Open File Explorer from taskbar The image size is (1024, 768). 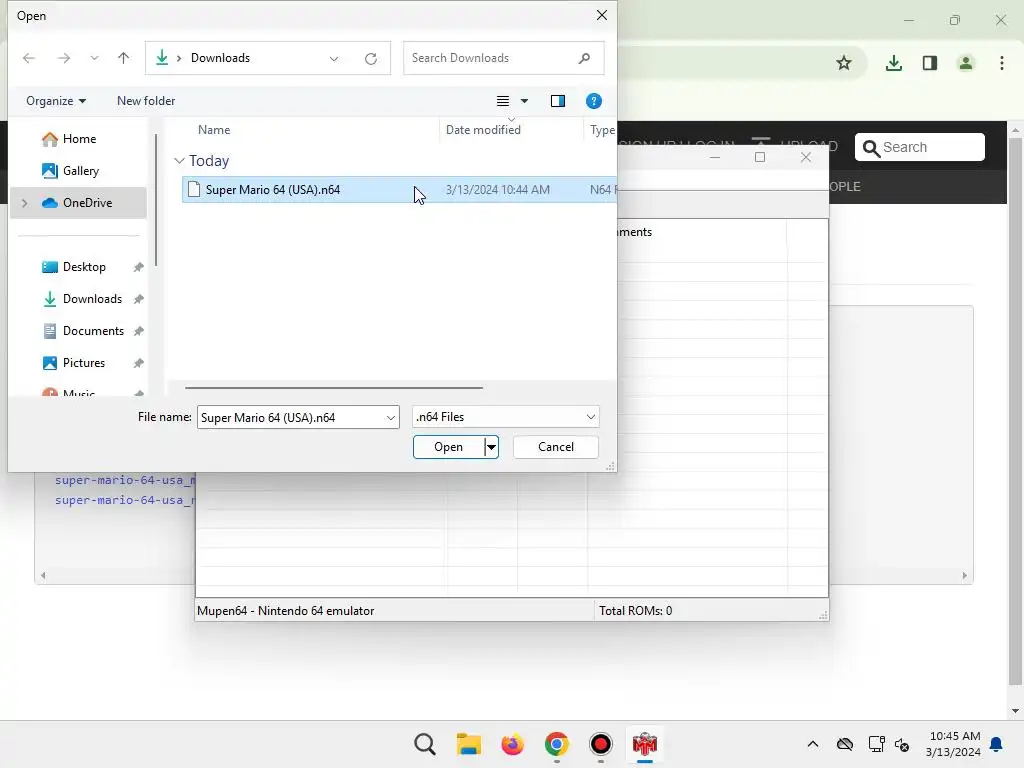tap(468, 744)
